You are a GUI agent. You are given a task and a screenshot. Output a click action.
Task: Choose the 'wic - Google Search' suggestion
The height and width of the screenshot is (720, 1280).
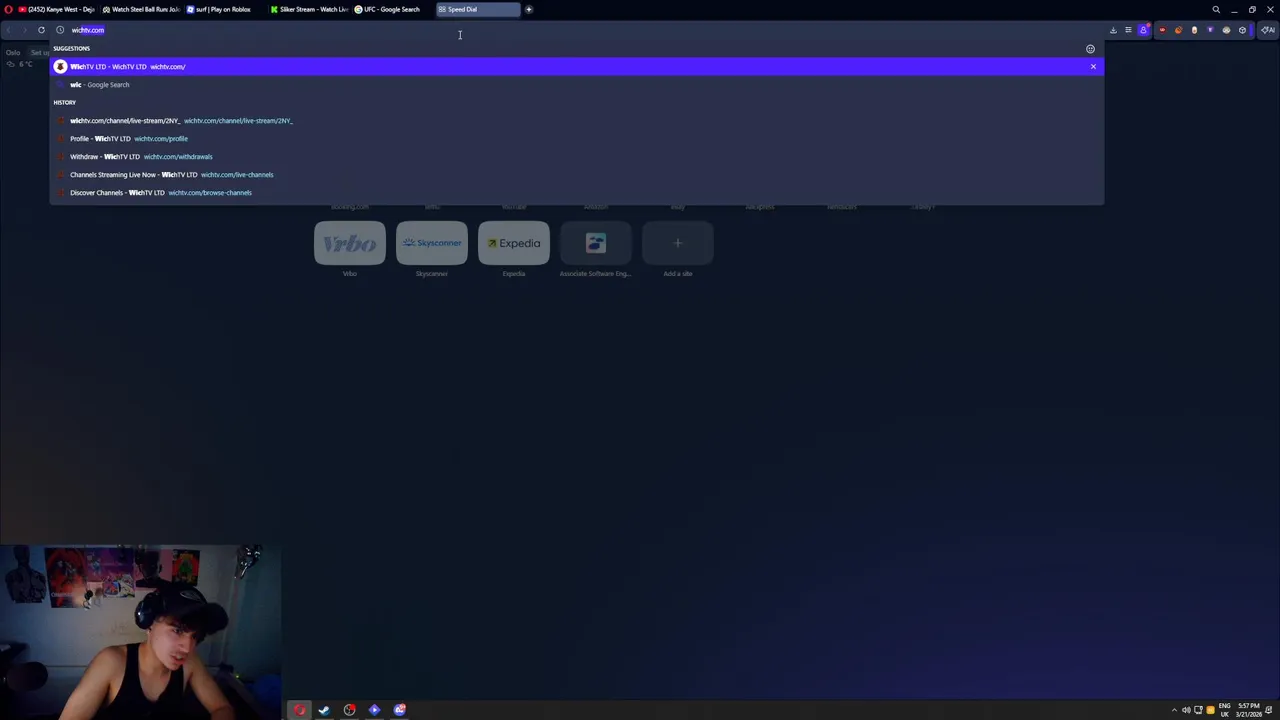[577, 84]
